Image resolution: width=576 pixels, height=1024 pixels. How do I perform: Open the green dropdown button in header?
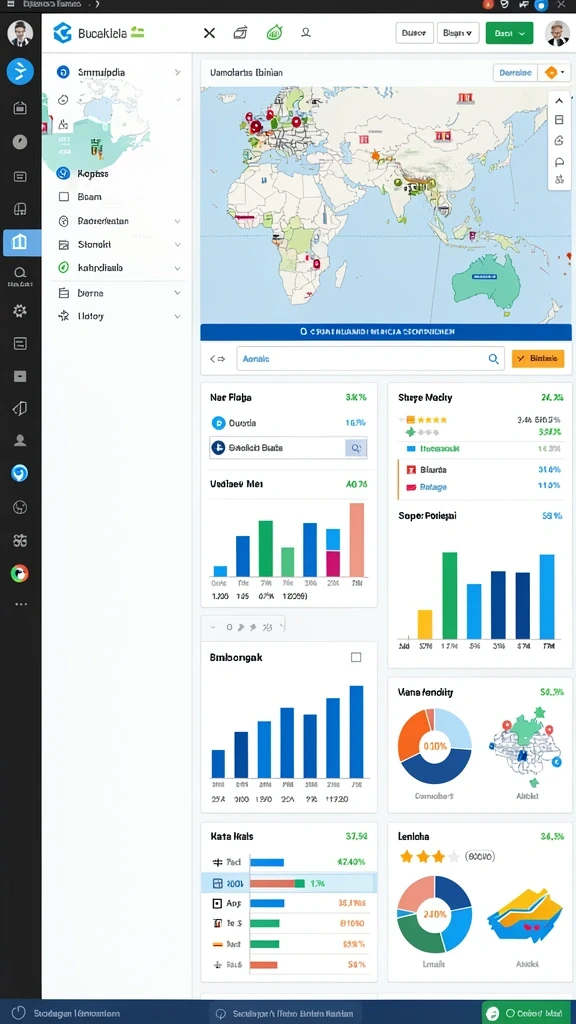[509, 33]
